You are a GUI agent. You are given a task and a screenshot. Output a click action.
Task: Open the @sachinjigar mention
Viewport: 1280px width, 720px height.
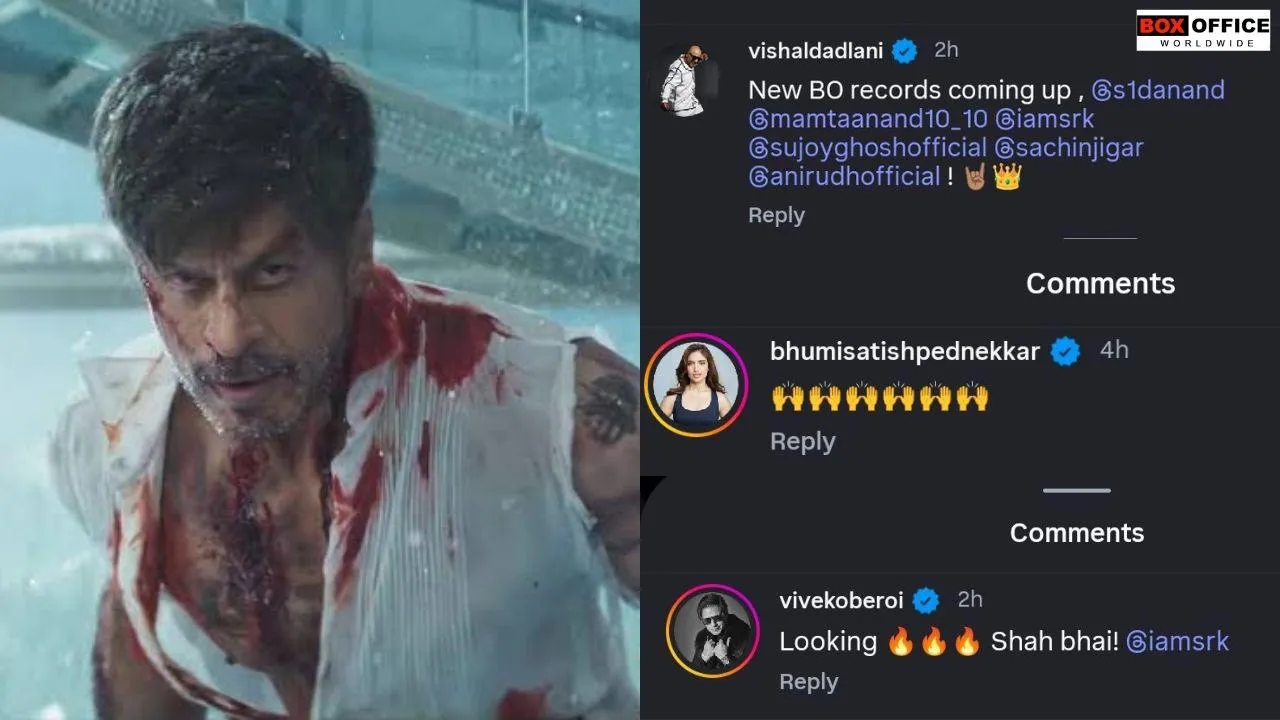pos(1070,148)
